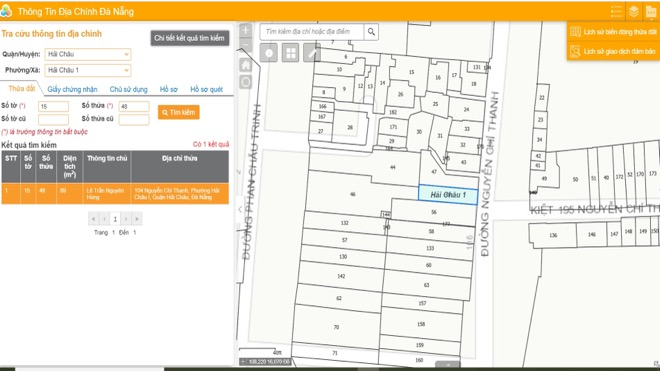
Task: Go to last results page
Action: coord(136,219)
